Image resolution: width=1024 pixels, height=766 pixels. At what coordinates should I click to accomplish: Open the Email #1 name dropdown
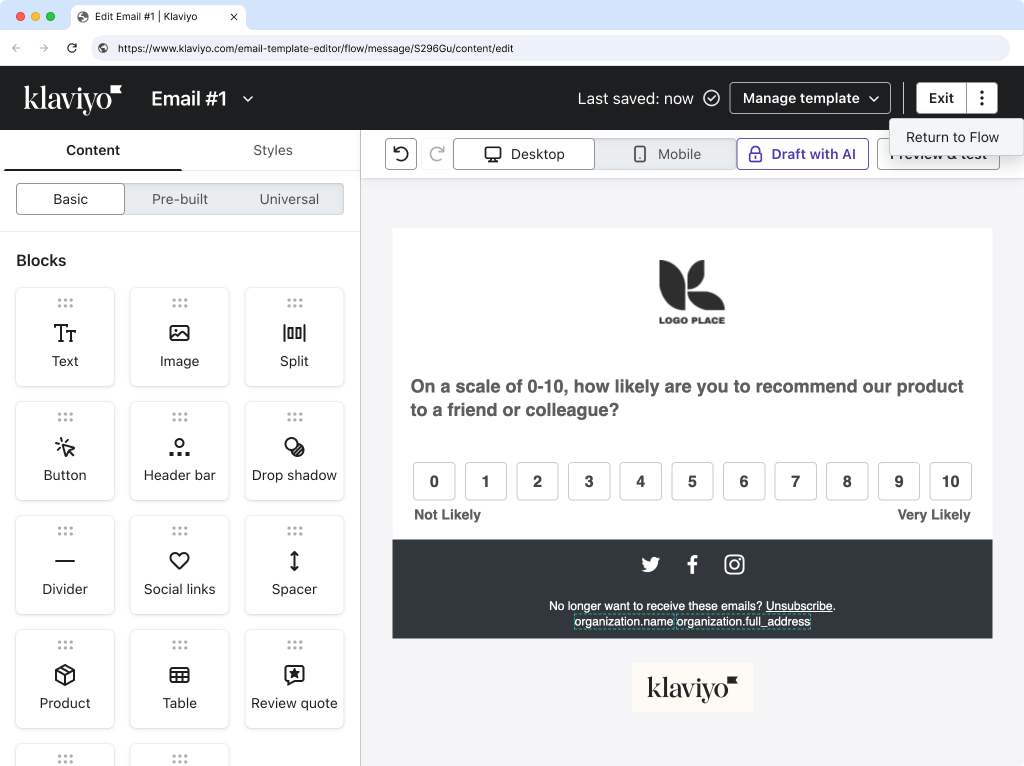(x=203, y=98)
